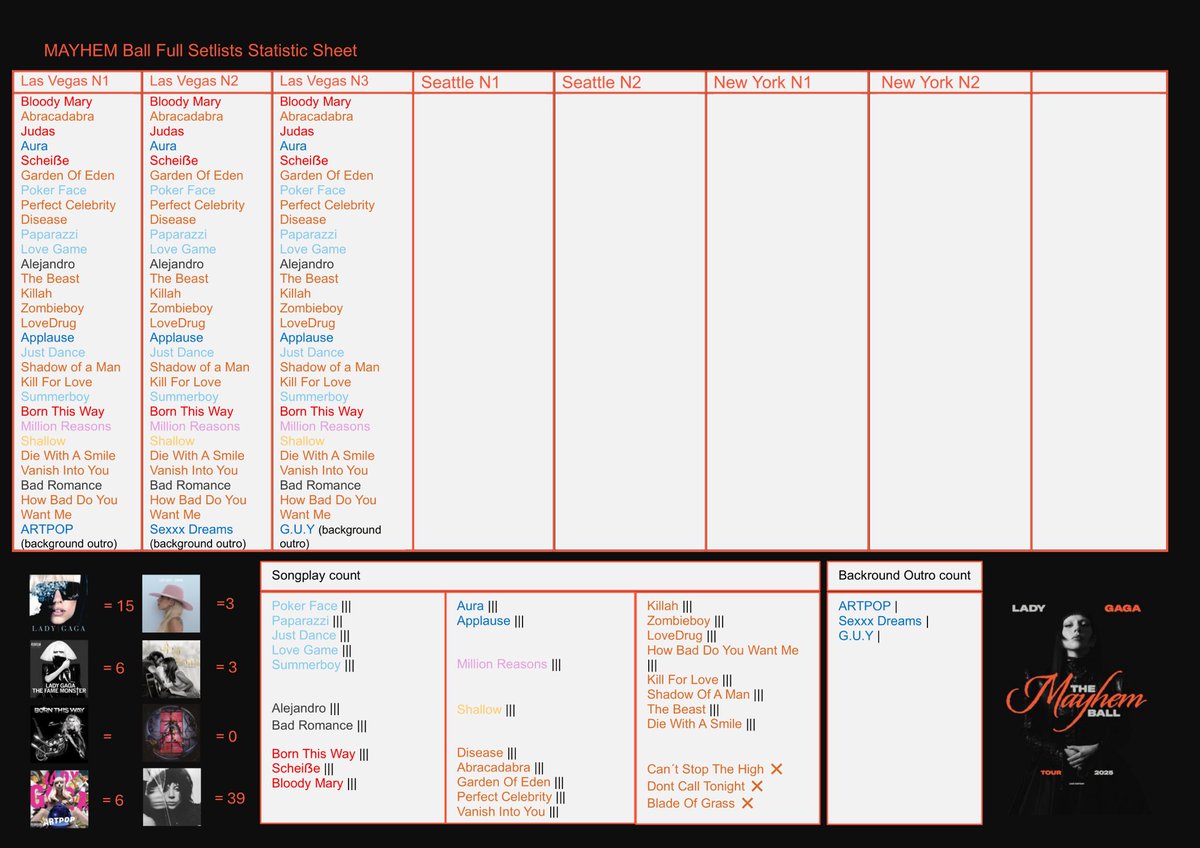Click The Fame Monster album cover
Screen dimensions: 1200x848
(58, 669)
